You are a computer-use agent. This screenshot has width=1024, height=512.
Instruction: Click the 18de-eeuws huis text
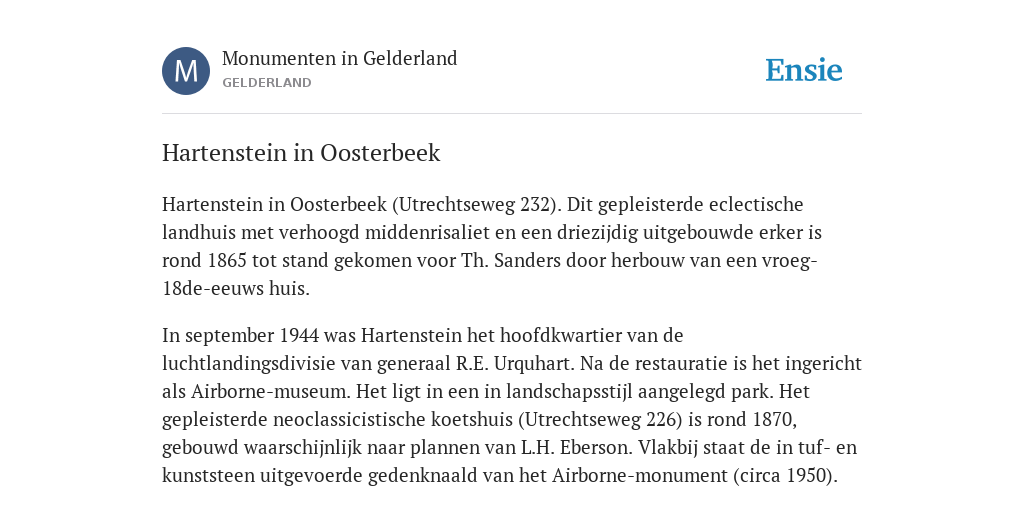coord(235,289)
